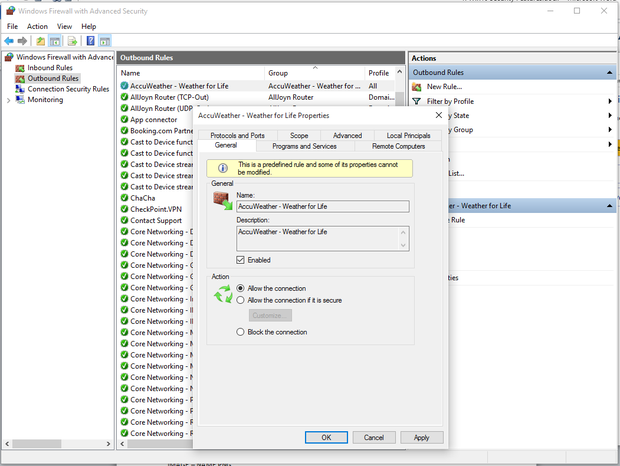
Task: Select Allow the connection radio button
Action: click(x=240, y=288)
